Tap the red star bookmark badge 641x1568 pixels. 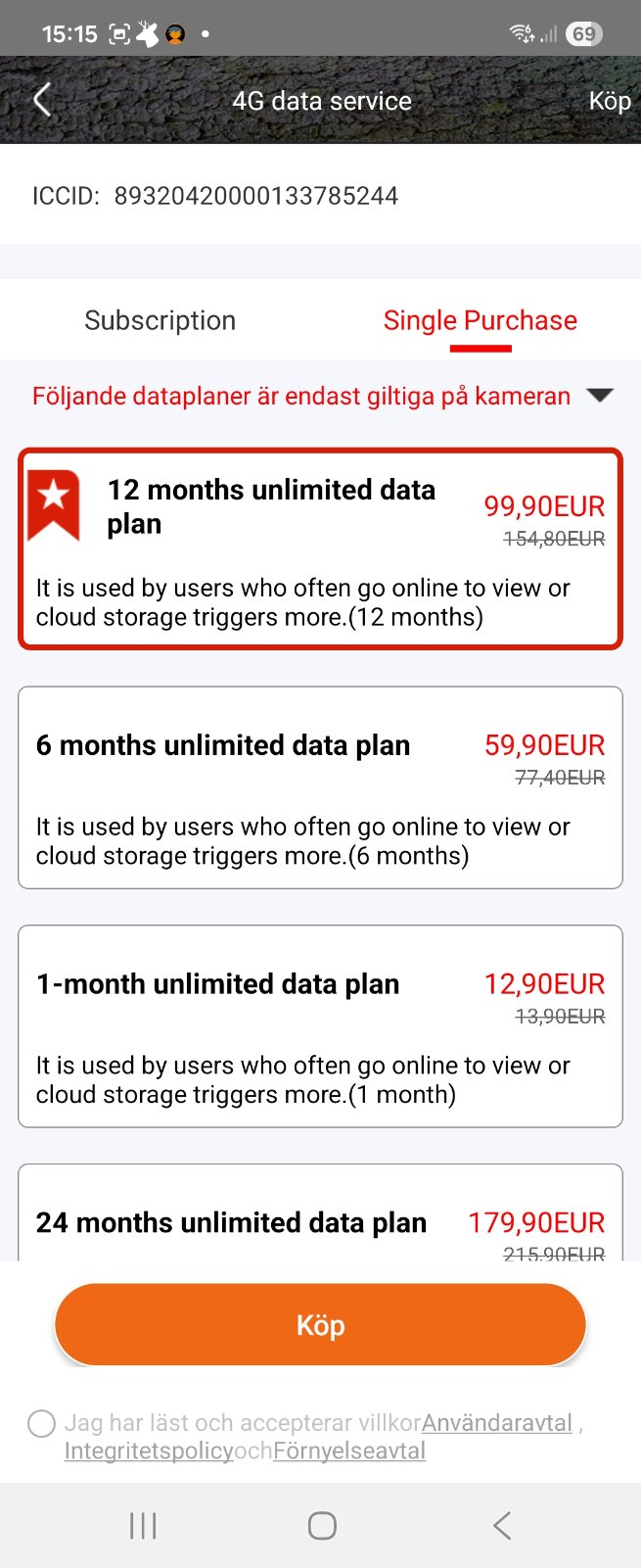click(54, 503)
